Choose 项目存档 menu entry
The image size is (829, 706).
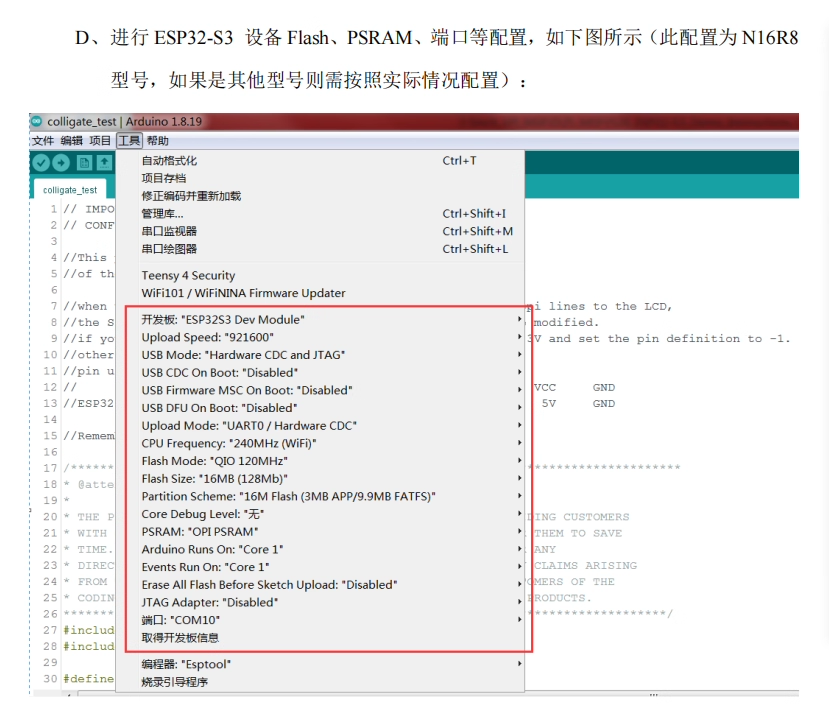tap(320, 178)
